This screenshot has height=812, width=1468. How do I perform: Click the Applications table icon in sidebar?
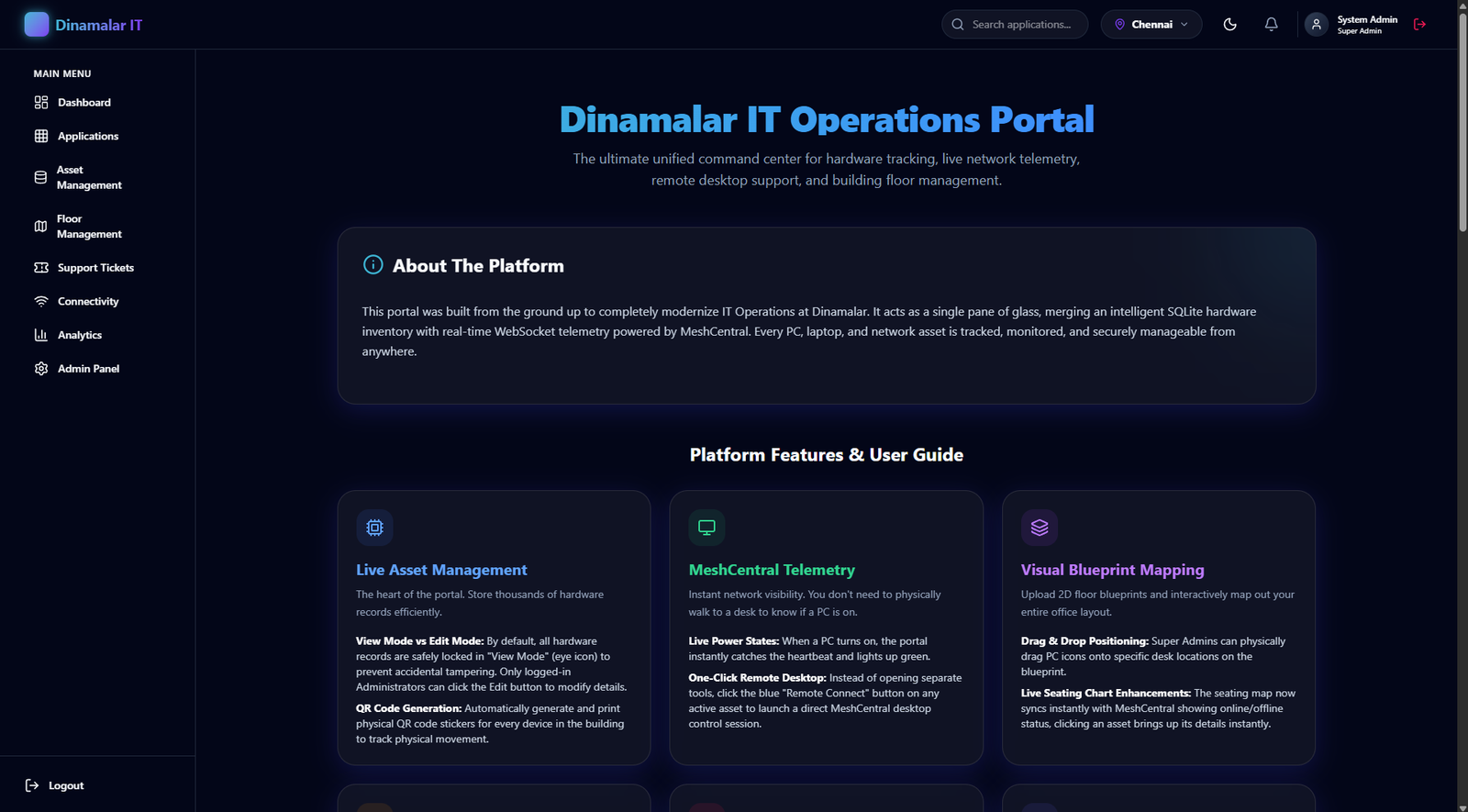41,136
